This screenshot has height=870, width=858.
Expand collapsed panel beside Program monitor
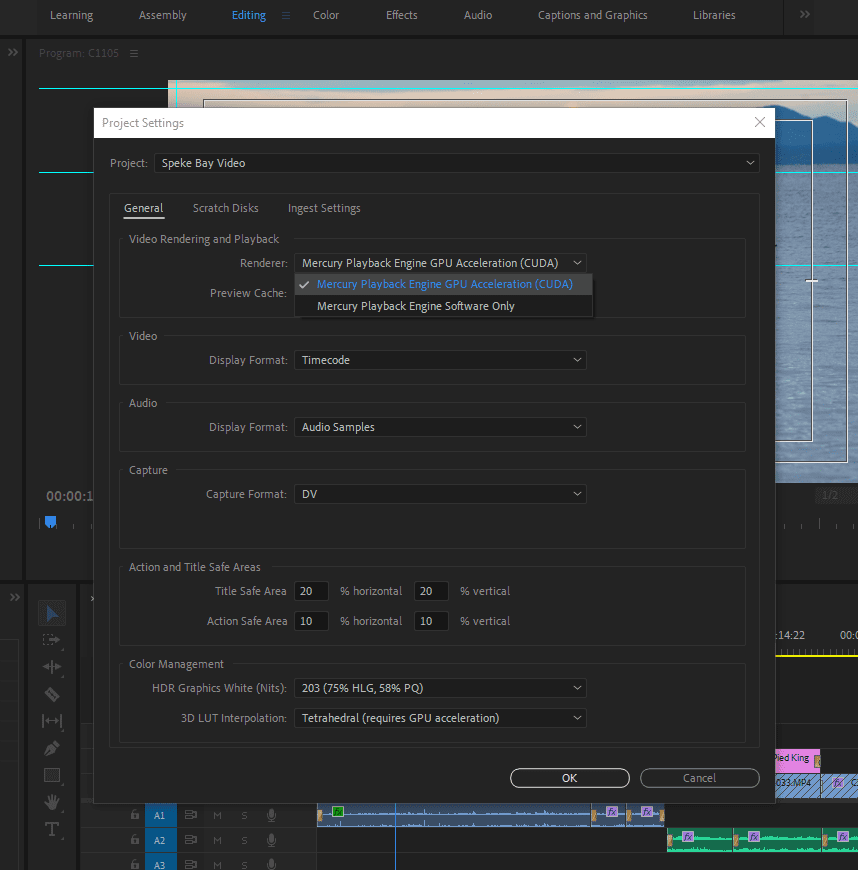coord(13,52)
